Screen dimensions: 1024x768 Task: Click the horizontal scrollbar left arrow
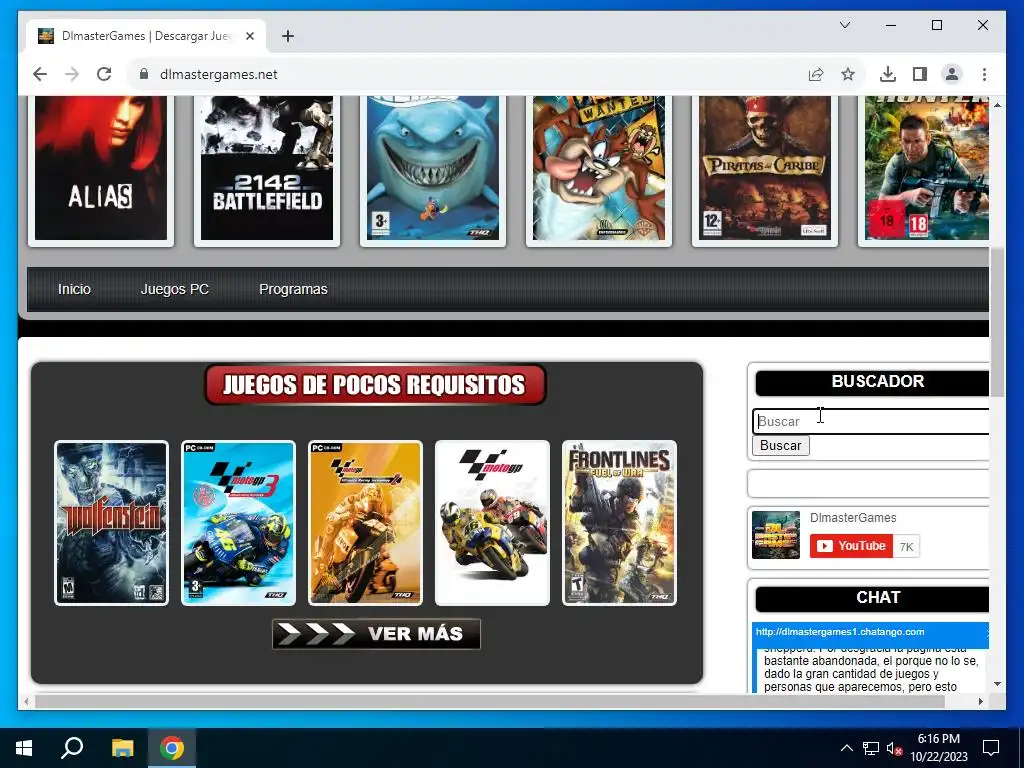click(26, 701)
